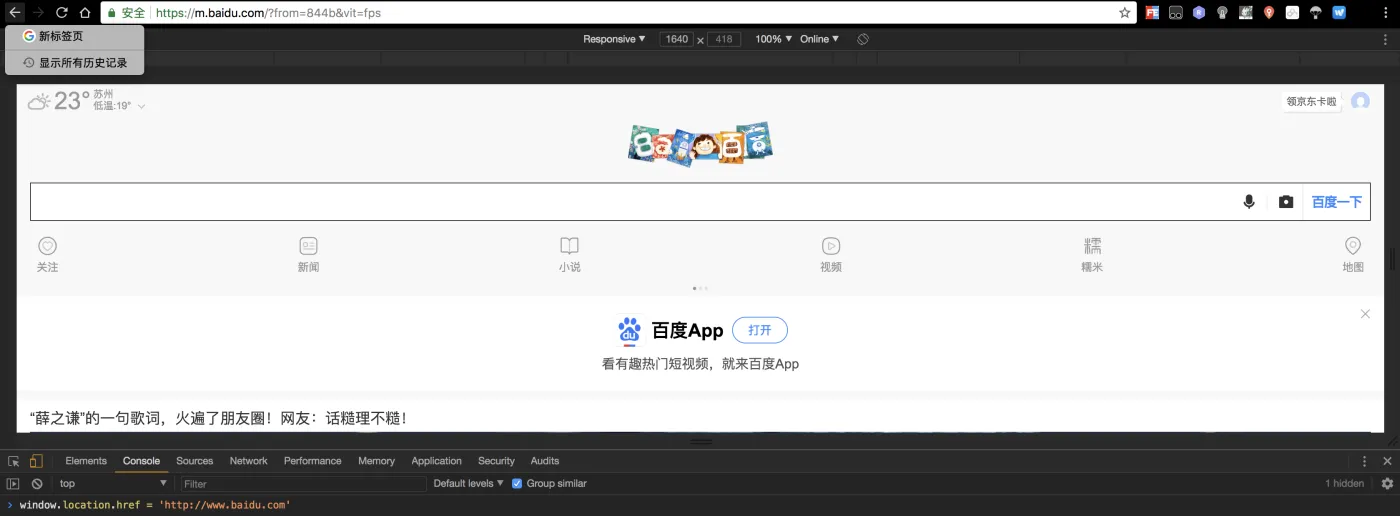Image resolution: width=1400 pixels, height=516 pixels.
Task: Click the 打开 button for 百度App
Action: click(759, 330)
